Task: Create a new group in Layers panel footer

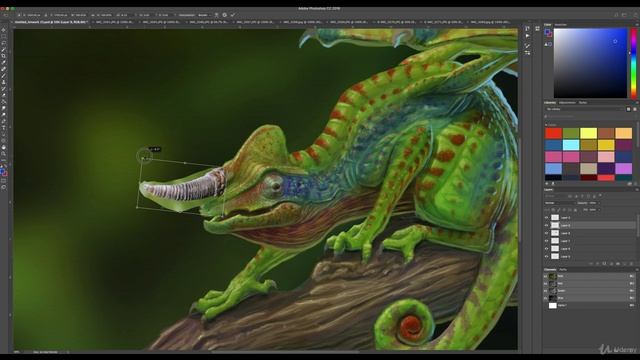Action: [618, 264]
